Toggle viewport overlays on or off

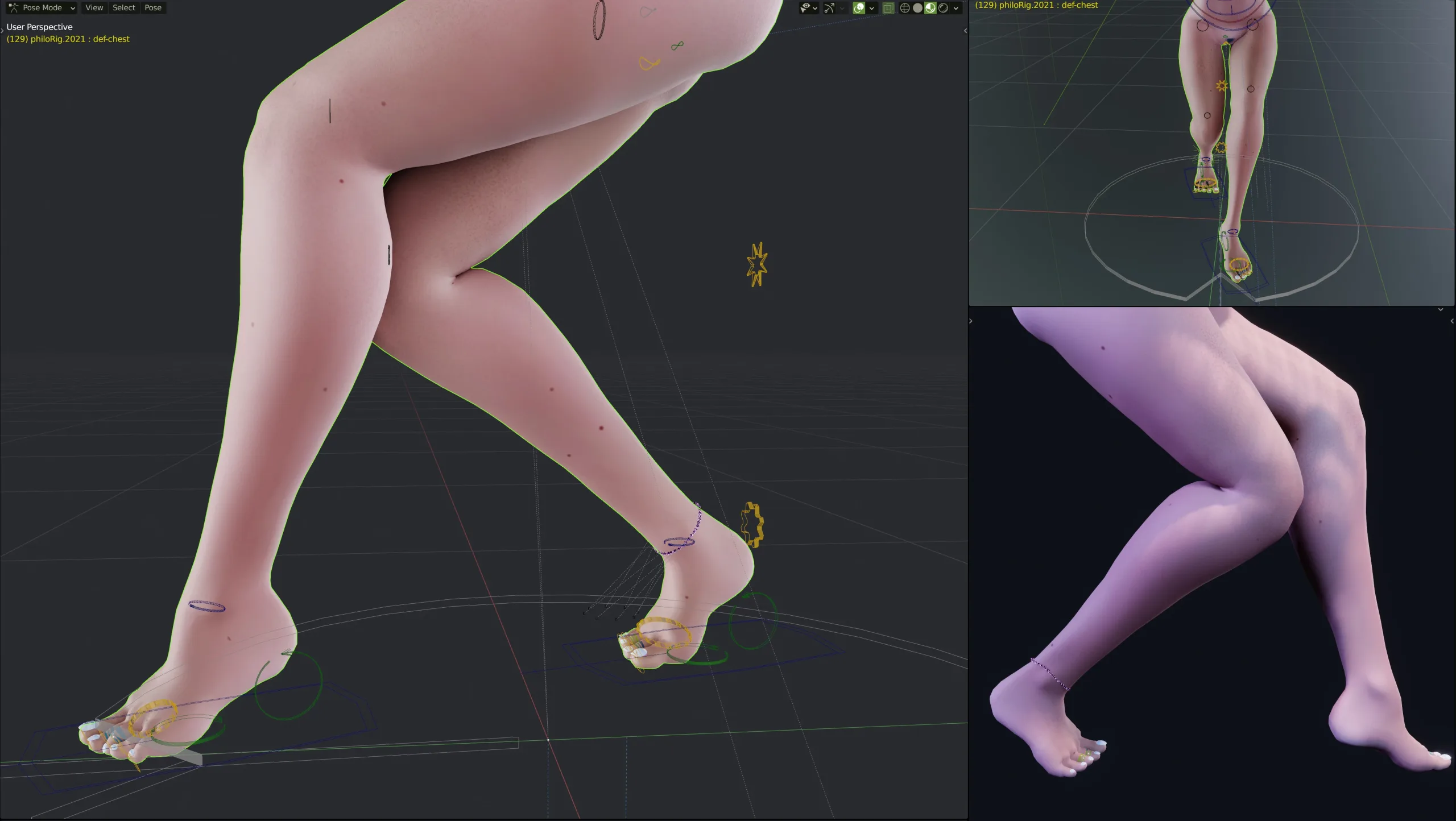click(859, 8)
